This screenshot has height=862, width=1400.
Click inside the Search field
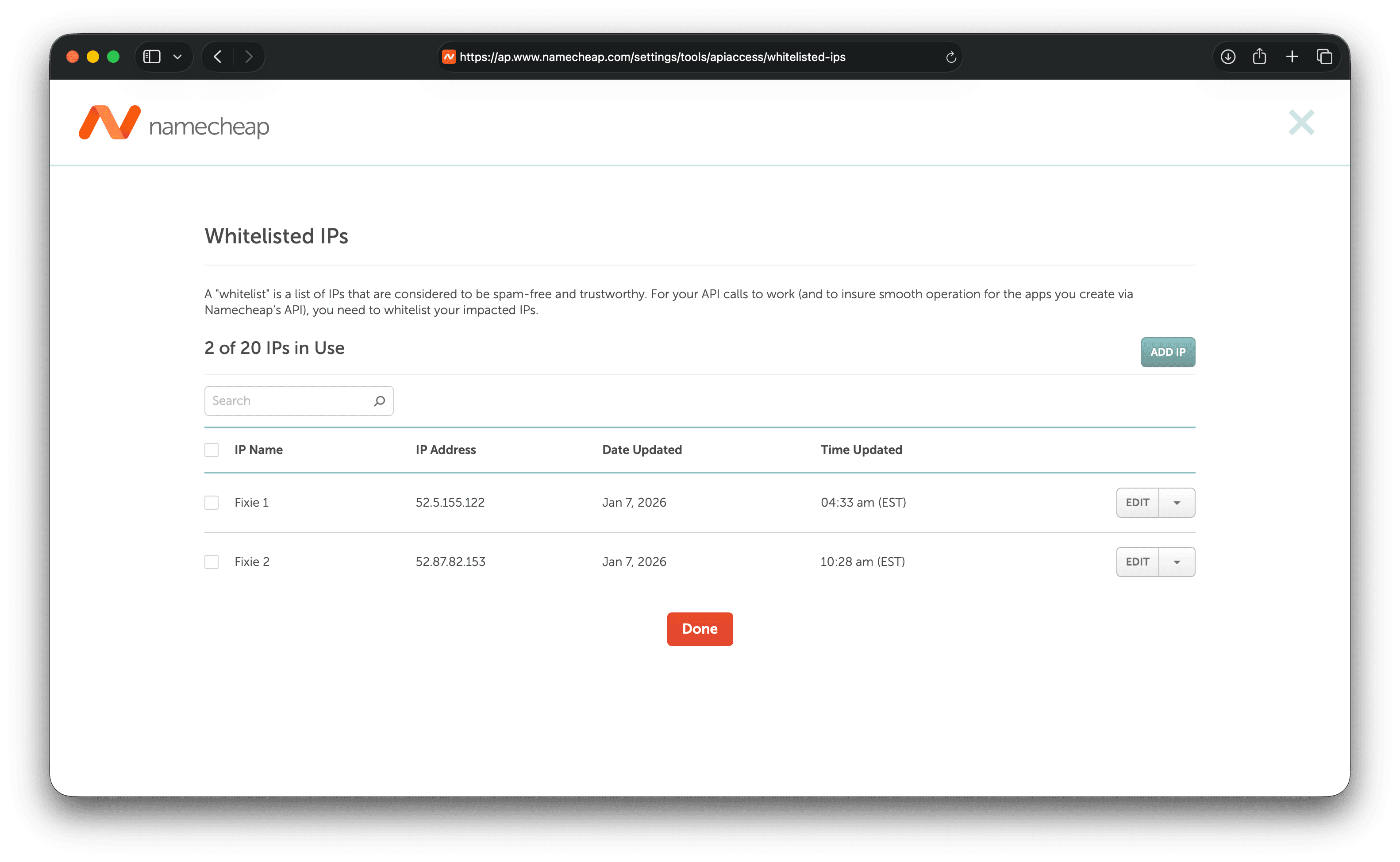tap(285, 401)
